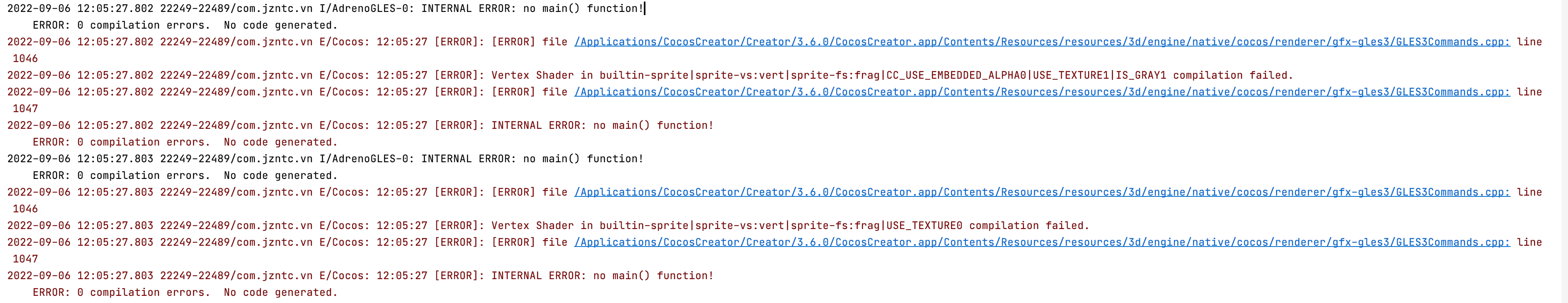
Task: Click the first red "0 compilation errors" line
Action: point(185,142)
